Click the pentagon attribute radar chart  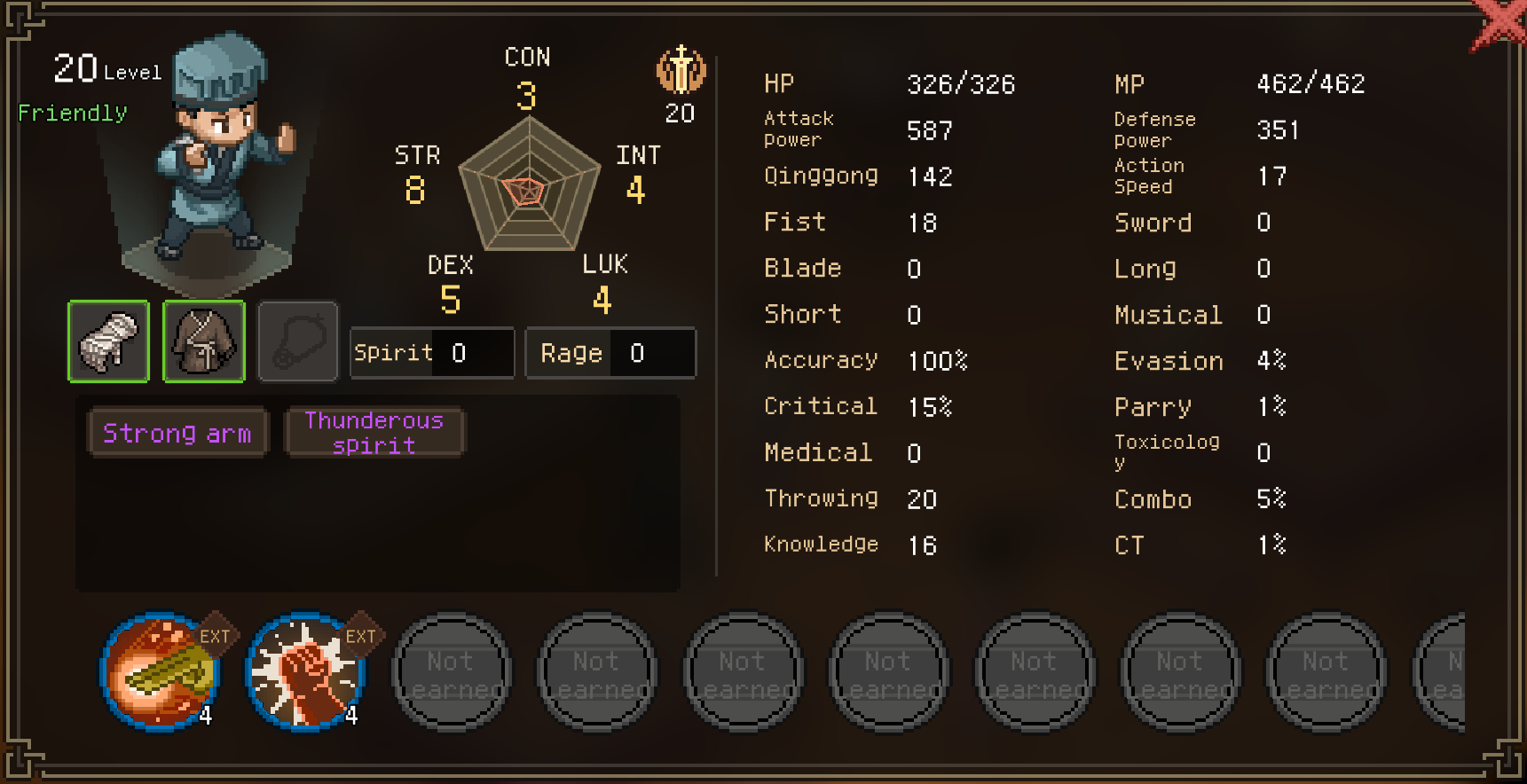coord(530,186)
